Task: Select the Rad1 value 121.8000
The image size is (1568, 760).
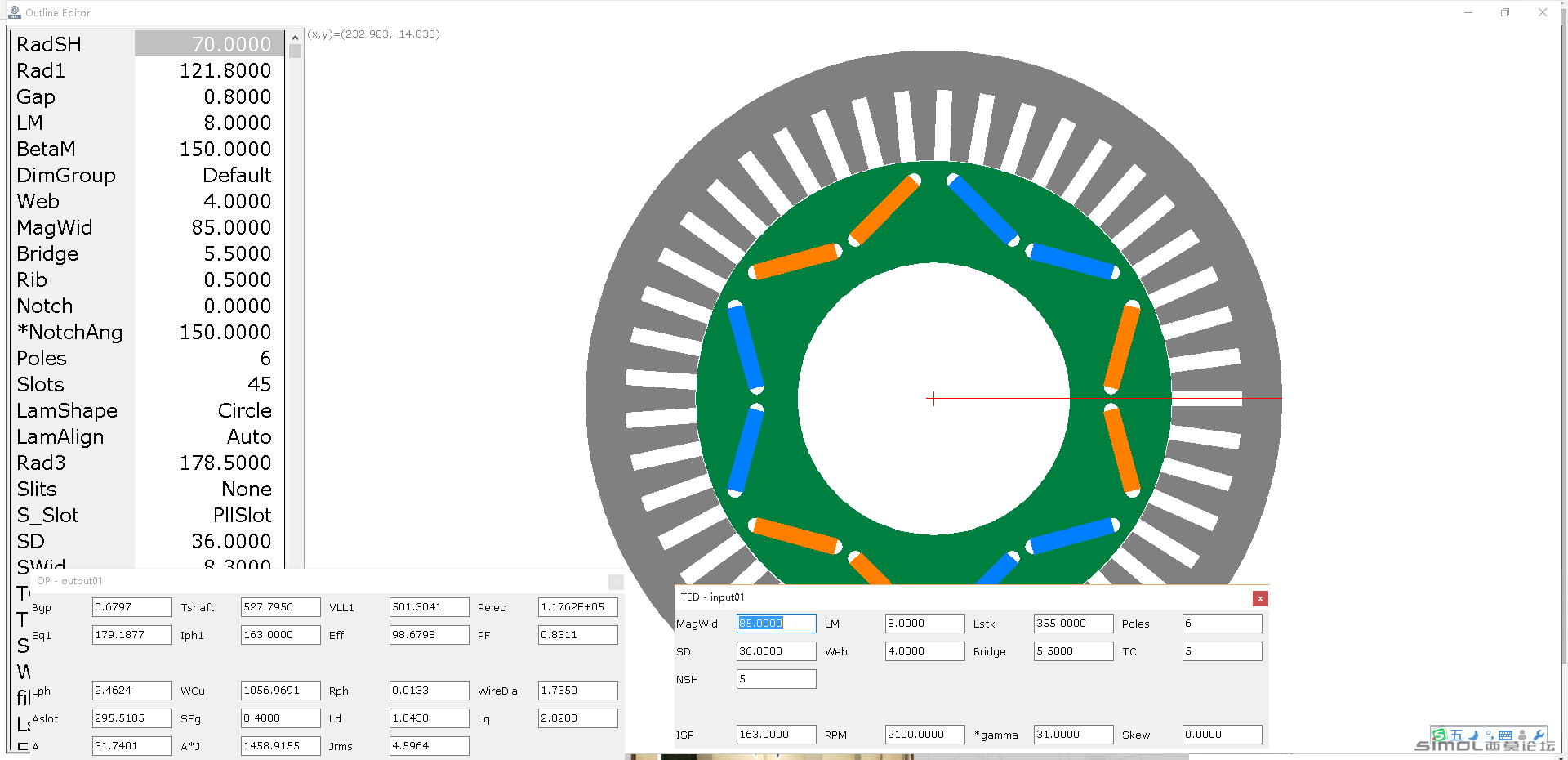Action: pos(209,70)
